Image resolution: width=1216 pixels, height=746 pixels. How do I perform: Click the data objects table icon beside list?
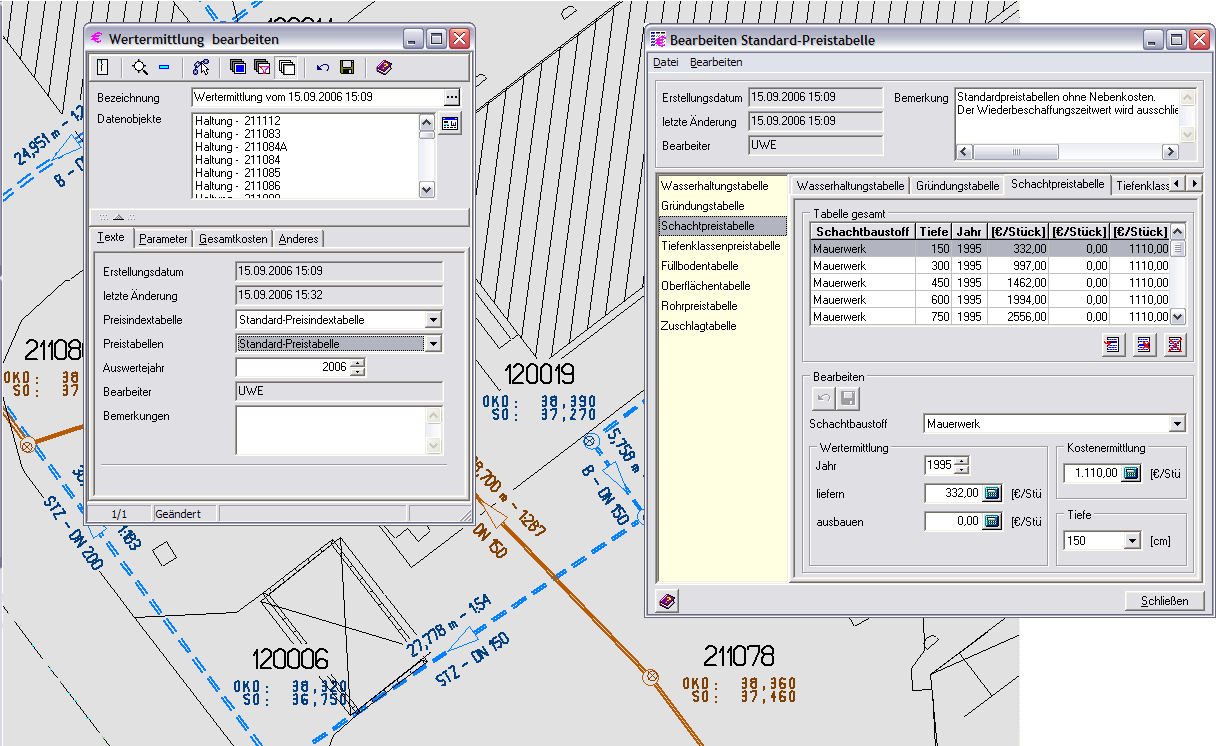tap(451, 124)
